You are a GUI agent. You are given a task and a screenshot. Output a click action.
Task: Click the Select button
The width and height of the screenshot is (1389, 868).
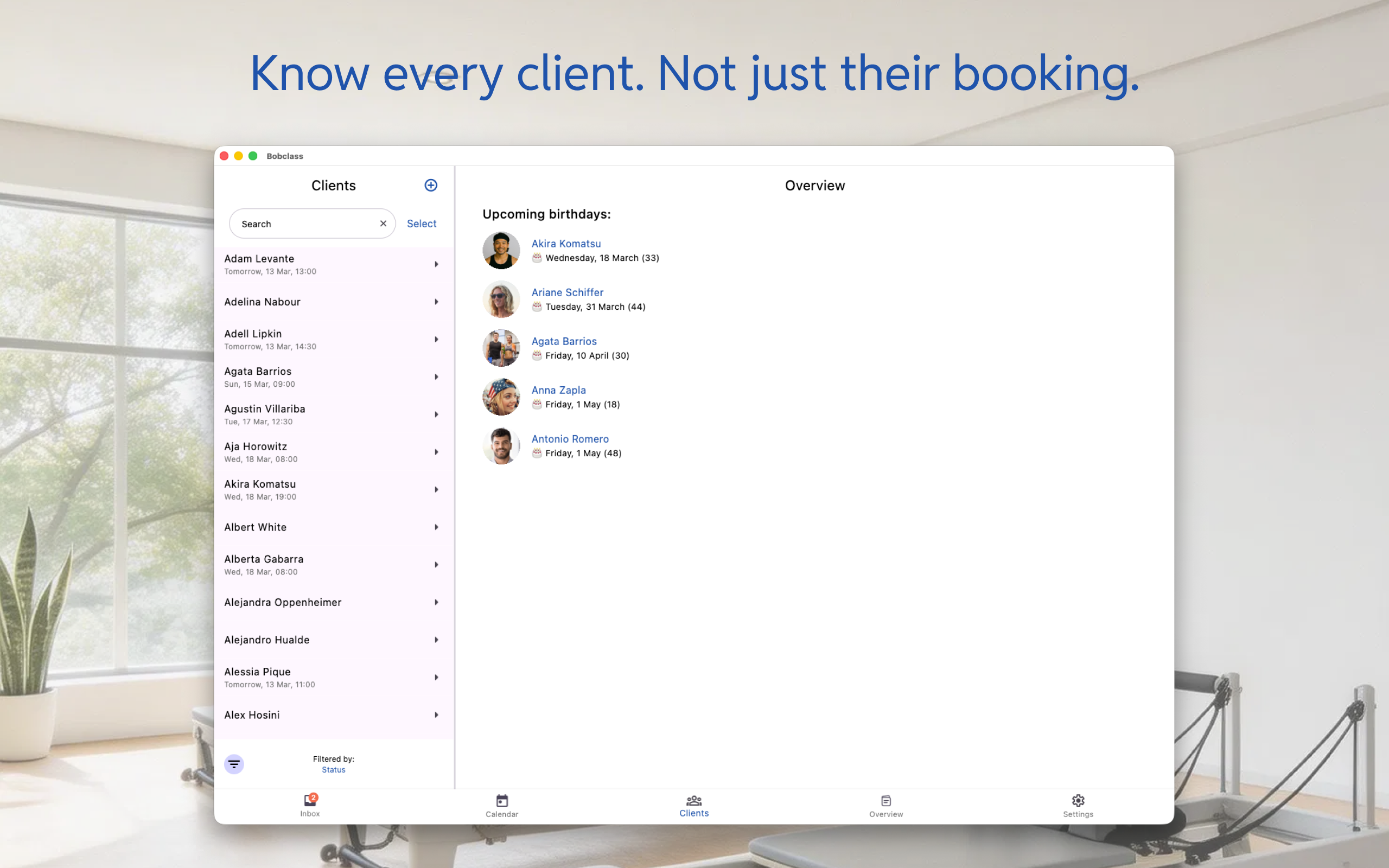tap(421, 224)
